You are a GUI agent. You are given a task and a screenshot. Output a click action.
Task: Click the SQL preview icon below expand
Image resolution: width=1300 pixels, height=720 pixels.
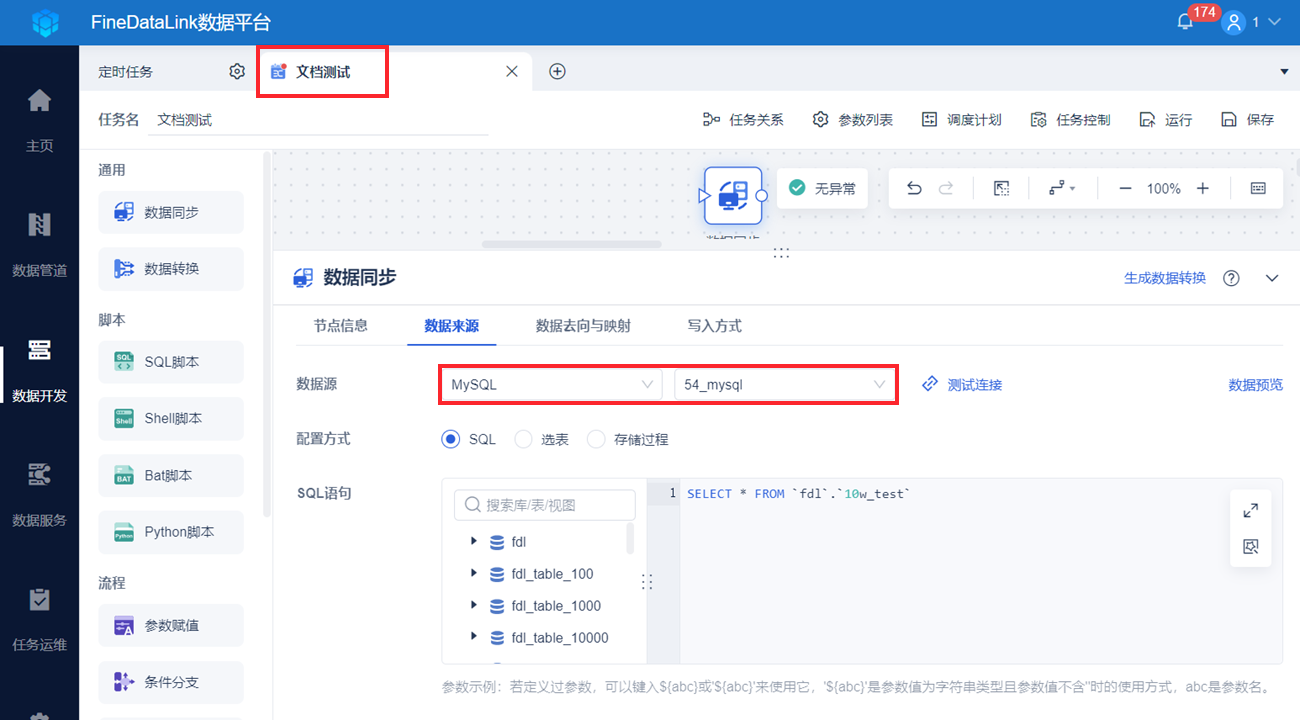[1250, 546]
